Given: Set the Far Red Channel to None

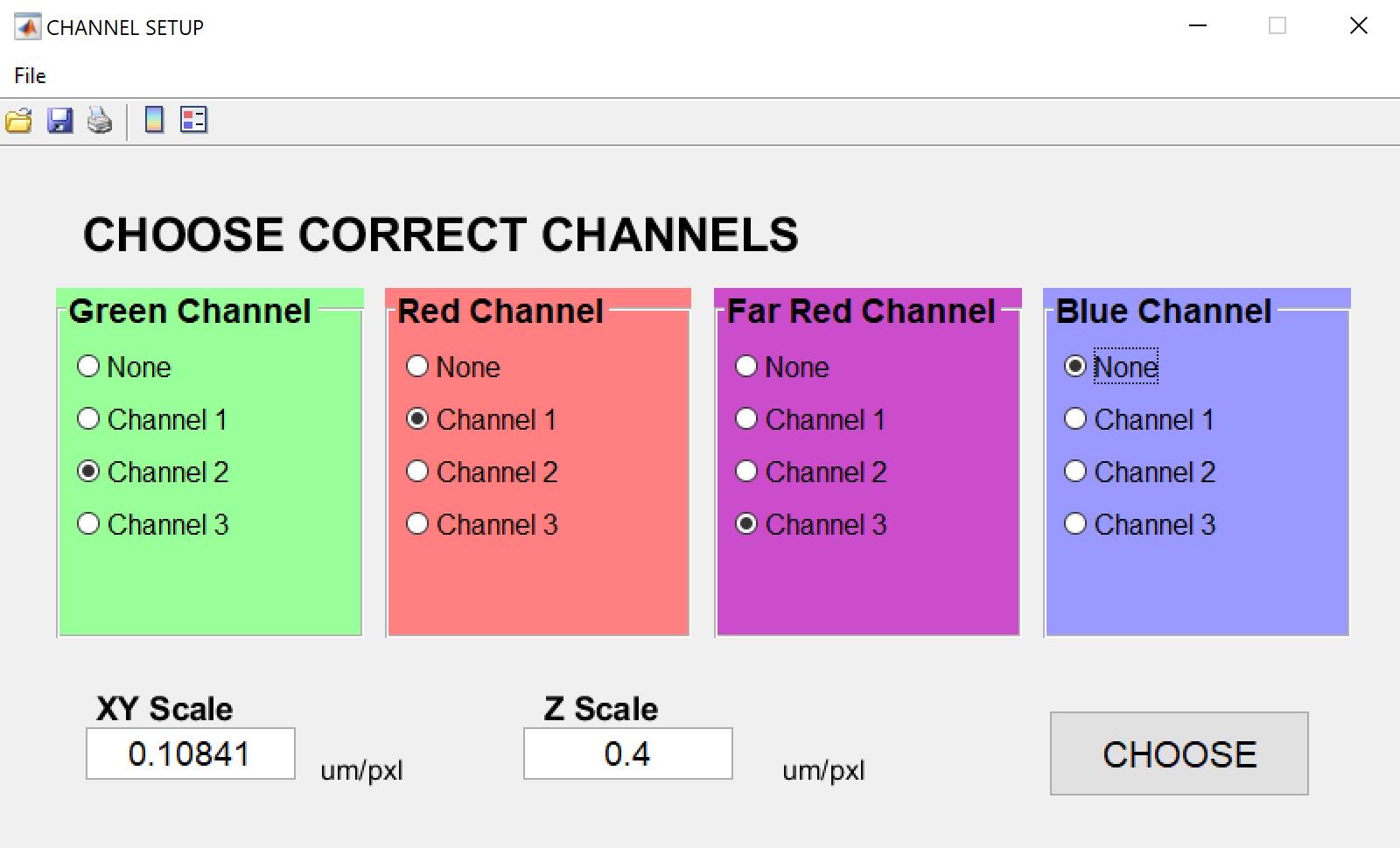Looking at the screenshot, I should (746, 367).
